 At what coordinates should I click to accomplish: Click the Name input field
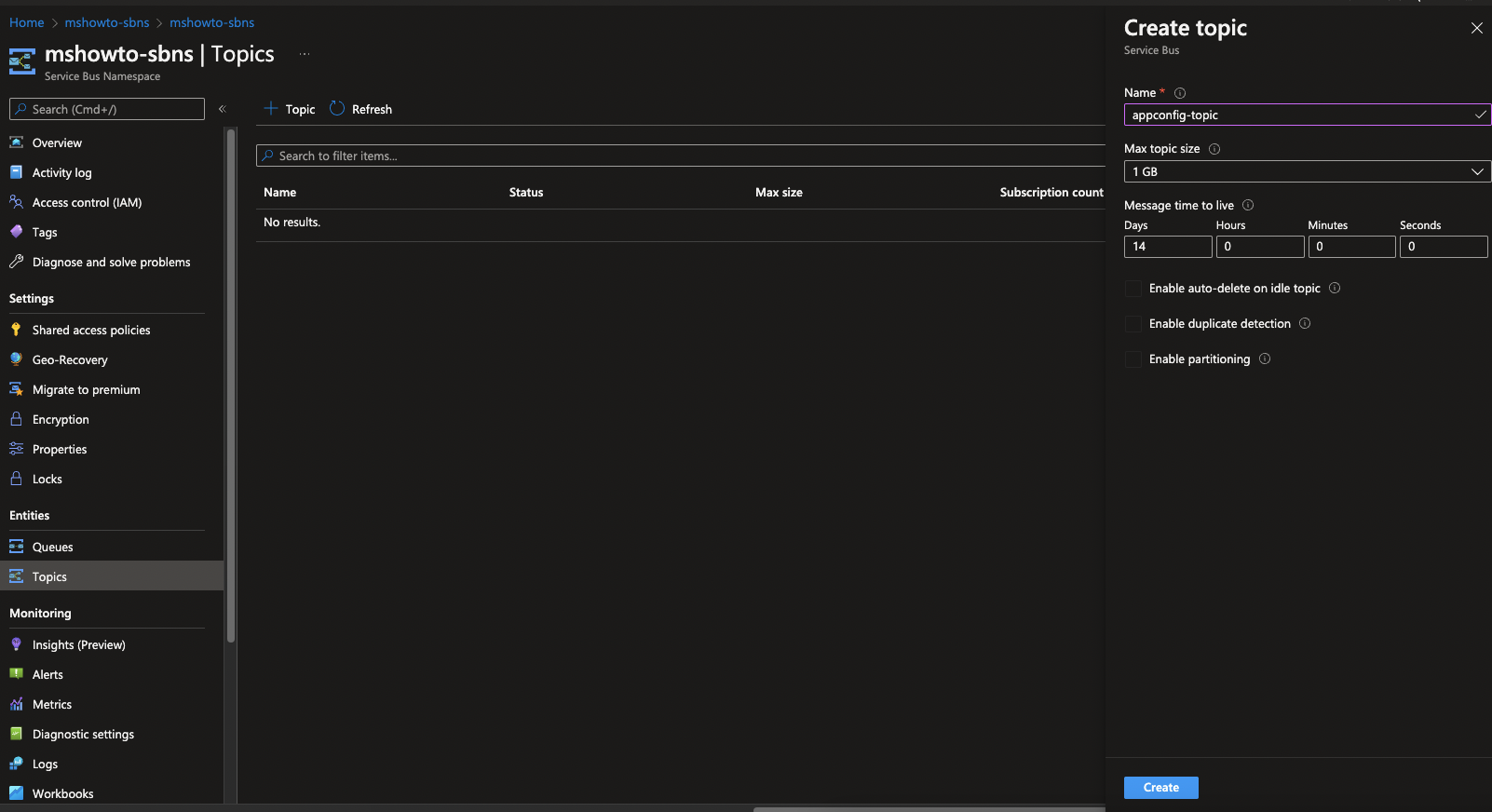point(1308,115)
